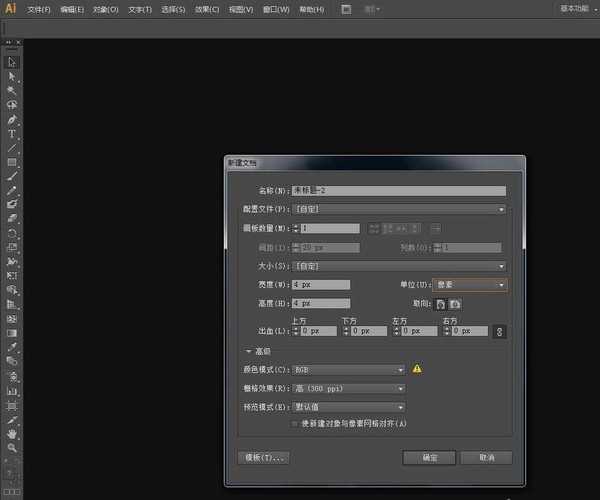Select the Free Transform tool
Screen dimensions: 600x500
12,276
